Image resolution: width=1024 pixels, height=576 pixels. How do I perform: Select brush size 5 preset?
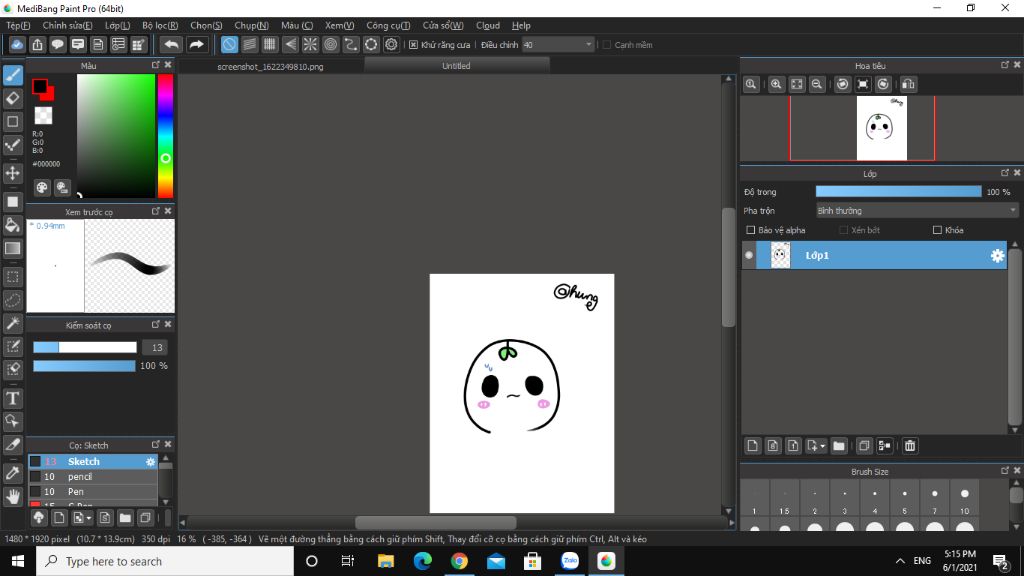(904, 500)
